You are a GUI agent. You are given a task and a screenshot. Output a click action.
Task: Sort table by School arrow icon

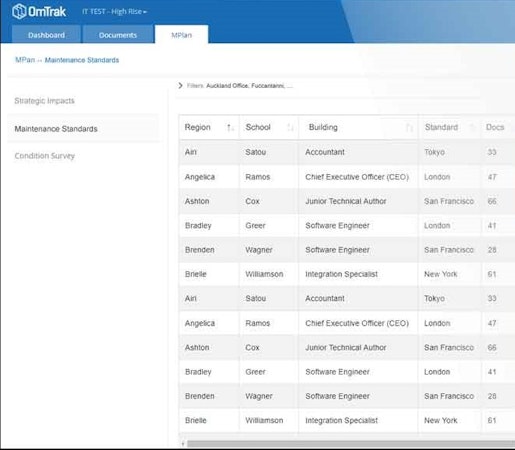coord(291,127)
